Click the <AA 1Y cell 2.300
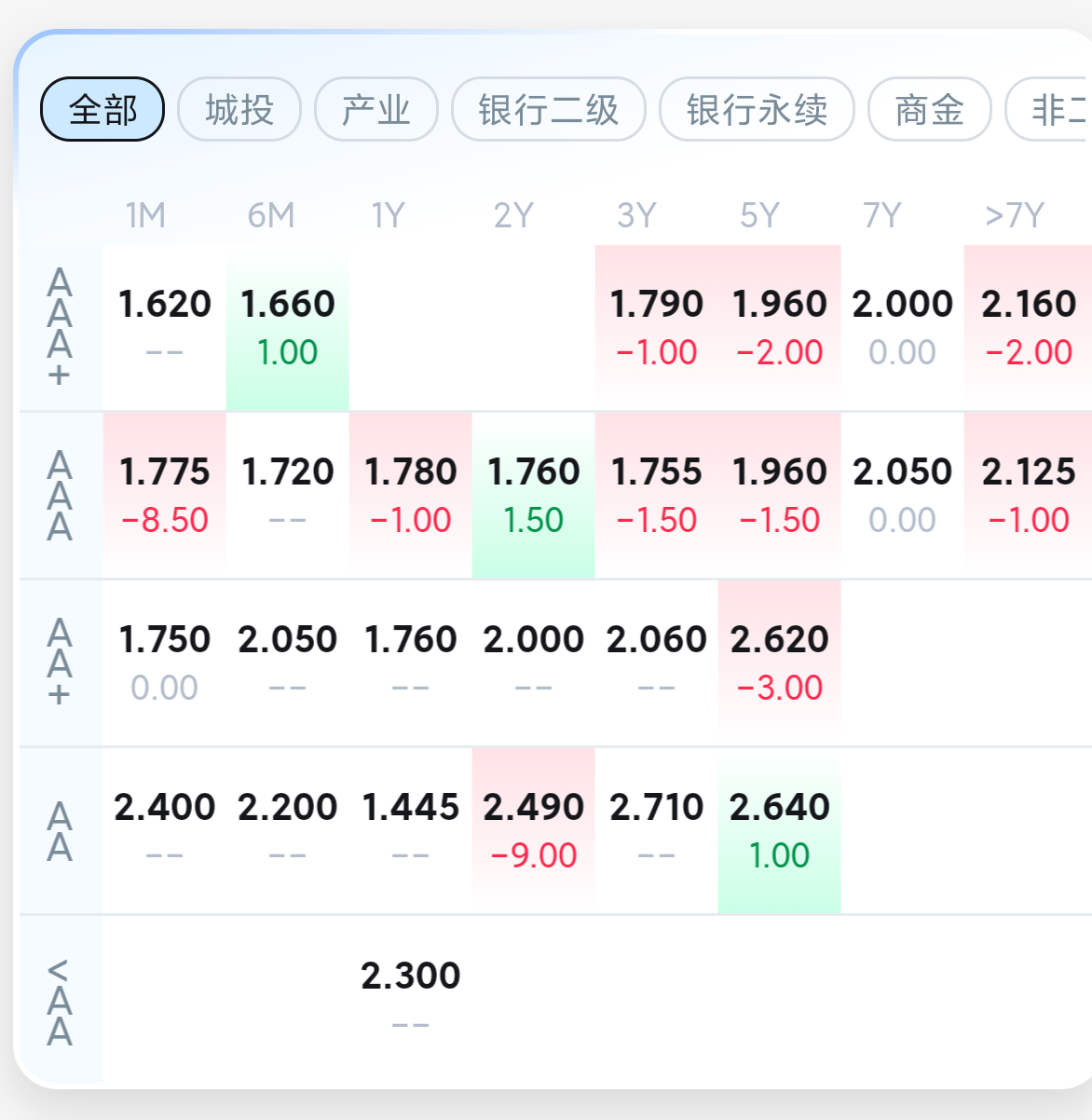 click(x=410, y=999)
